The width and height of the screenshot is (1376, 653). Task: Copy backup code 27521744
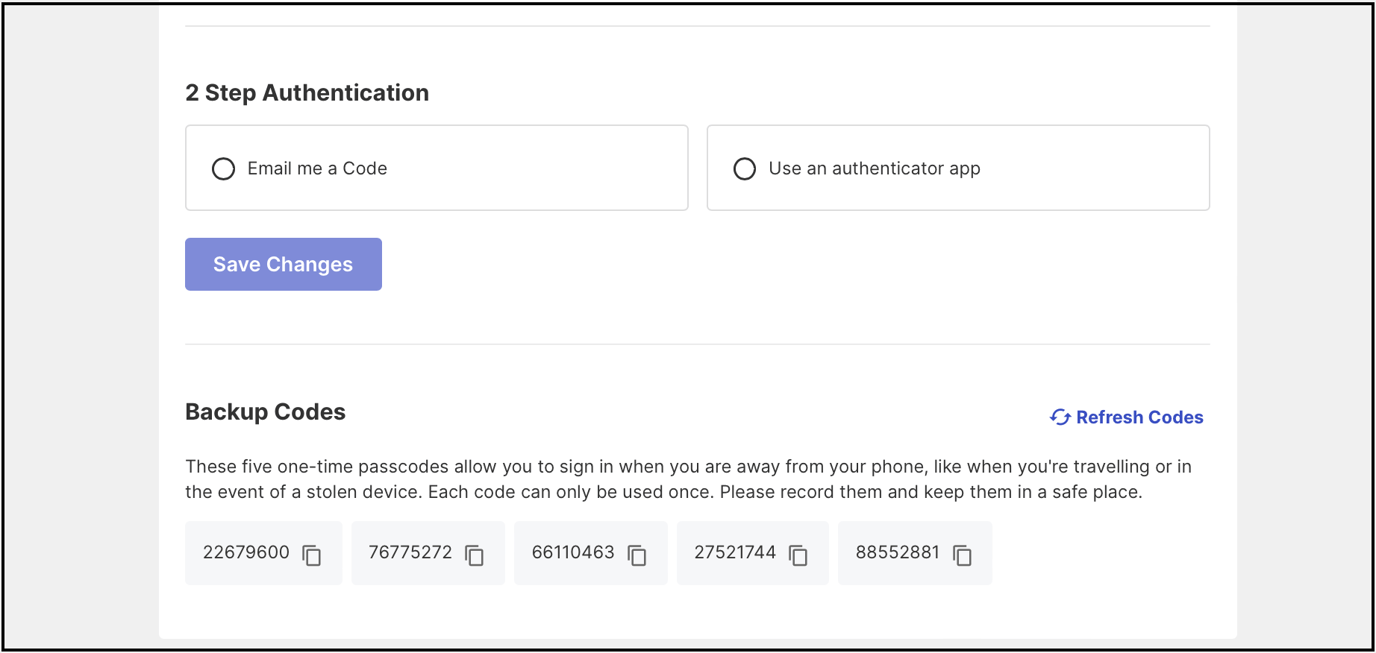[x=797, y=553]
